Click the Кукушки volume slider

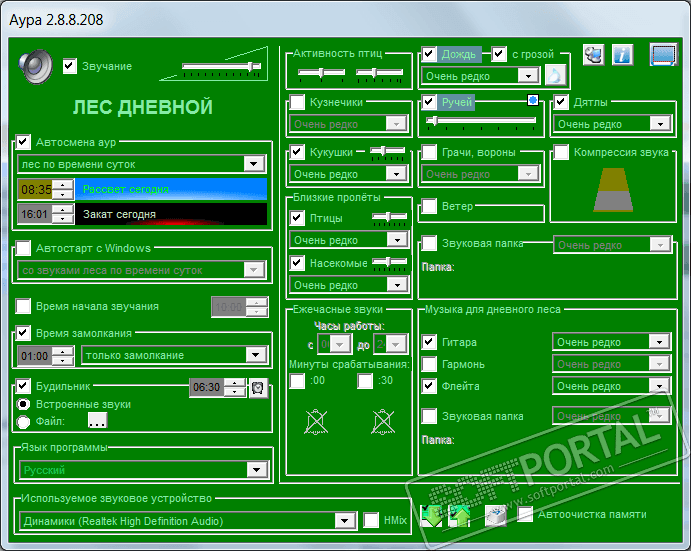pyautogui.click(x=387, y=152)
